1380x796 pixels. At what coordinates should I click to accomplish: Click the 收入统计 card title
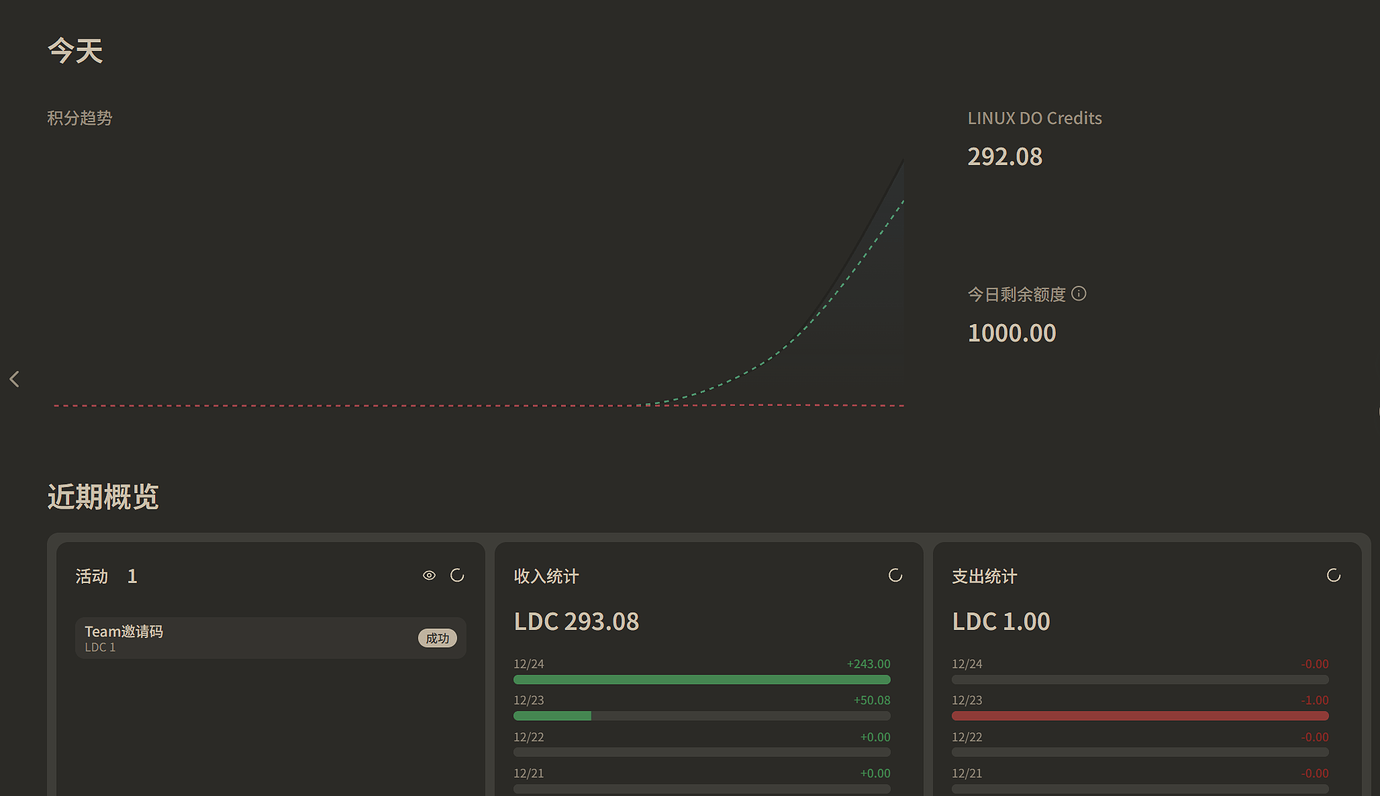click(546, 576)
